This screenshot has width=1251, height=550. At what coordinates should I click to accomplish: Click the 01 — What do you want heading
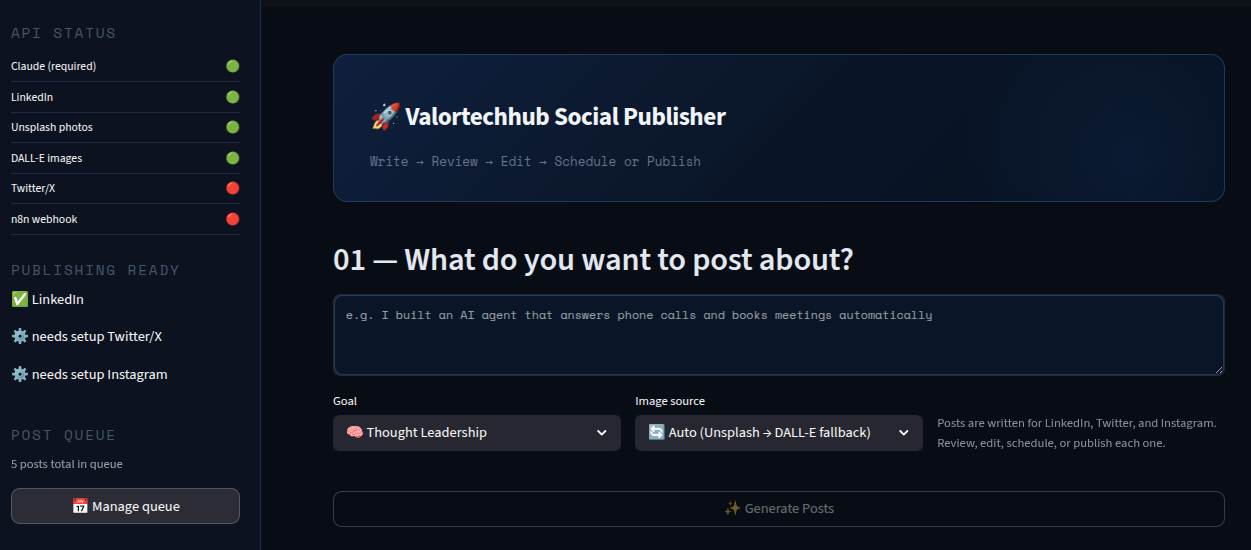(593, 260)
